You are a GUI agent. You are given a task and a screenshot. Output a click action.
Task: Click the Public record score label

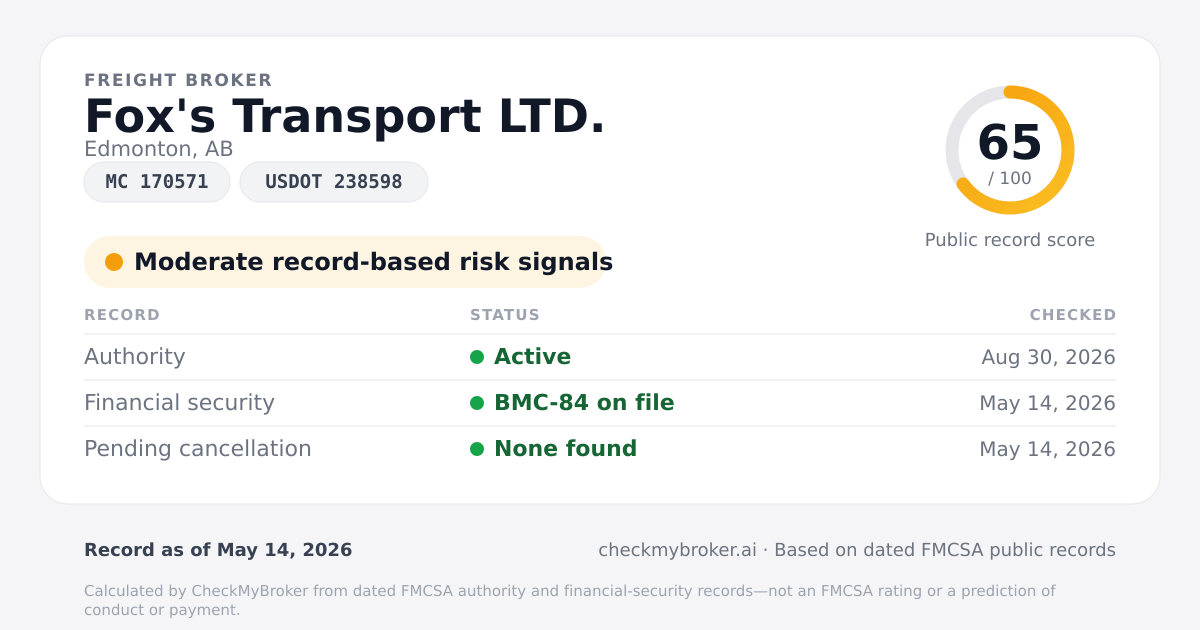coord(1010,240)
